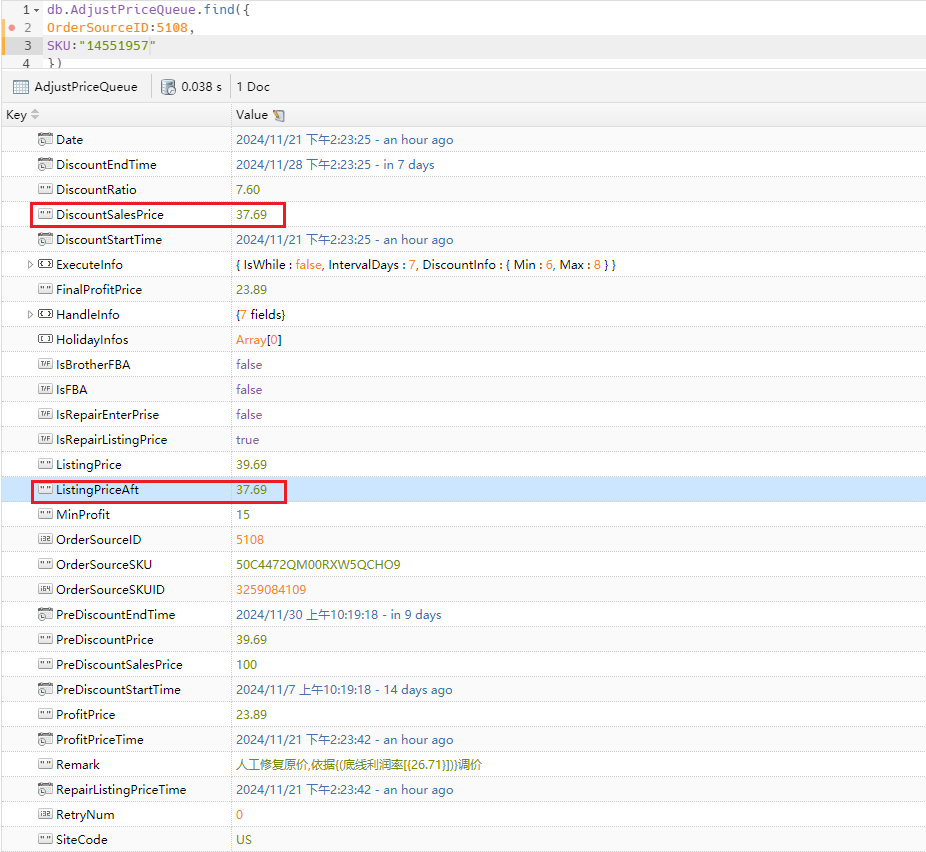Viewport: 926px width, 852px height.
Task: Click the Value column header
Action: [x=252, y=115]
